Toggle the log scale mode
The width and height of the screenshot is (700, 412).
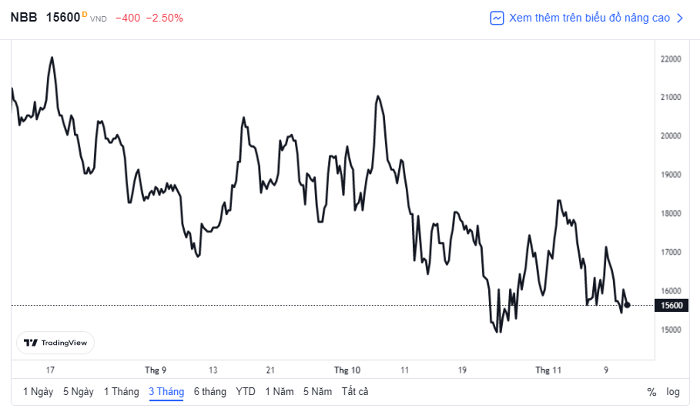point(673,392)
